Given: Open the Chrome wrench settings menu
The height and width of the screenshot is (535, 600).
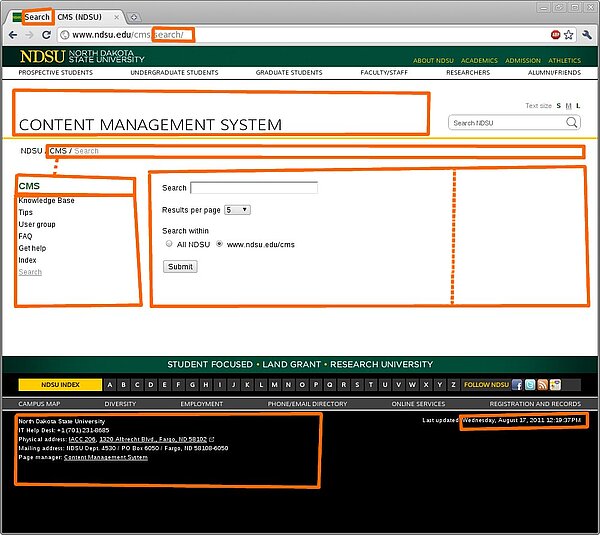Looking at the screenshot, I should pos(586,34).
